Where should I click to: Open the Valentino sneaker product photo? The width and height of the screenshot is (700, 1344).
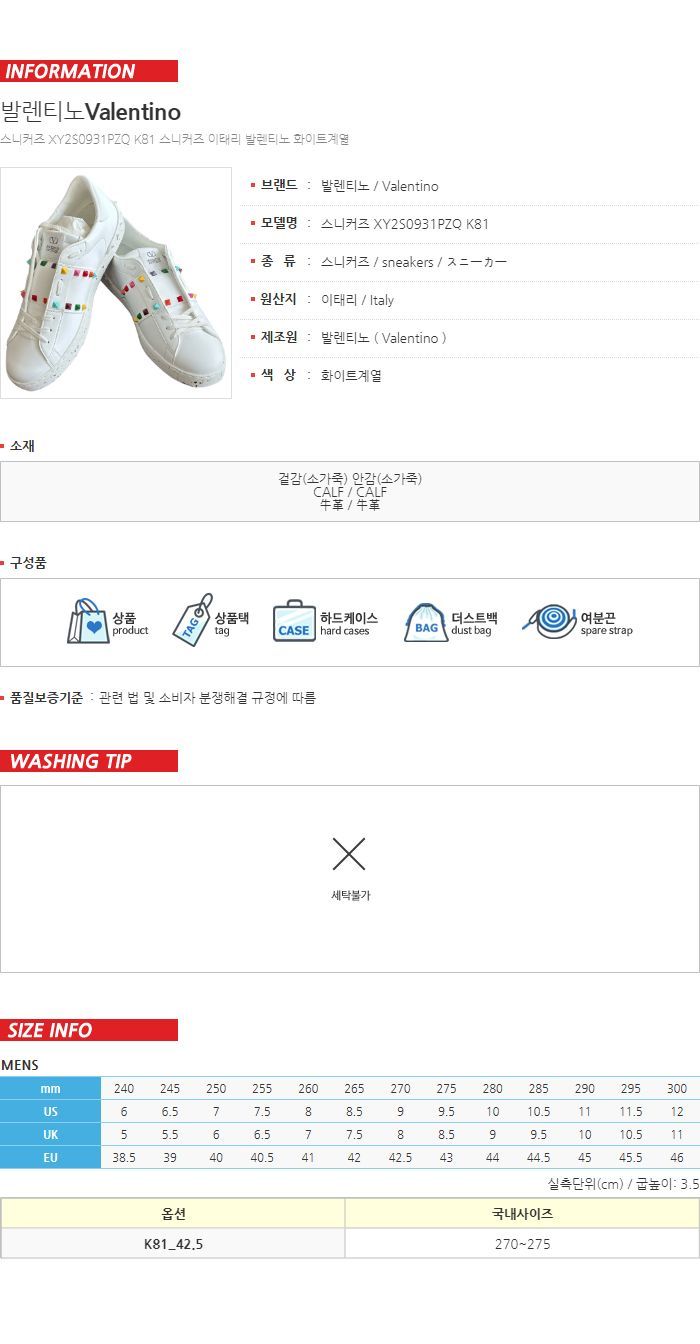116,283
